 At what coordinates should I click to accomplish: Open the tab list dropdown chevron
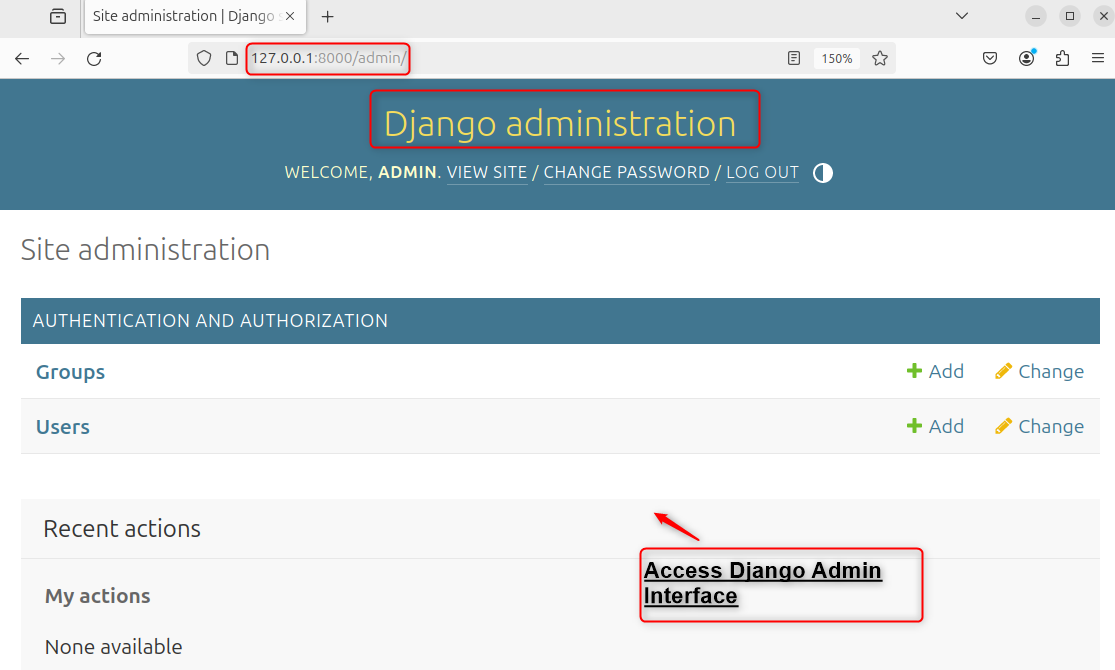(x=962, y=16)
